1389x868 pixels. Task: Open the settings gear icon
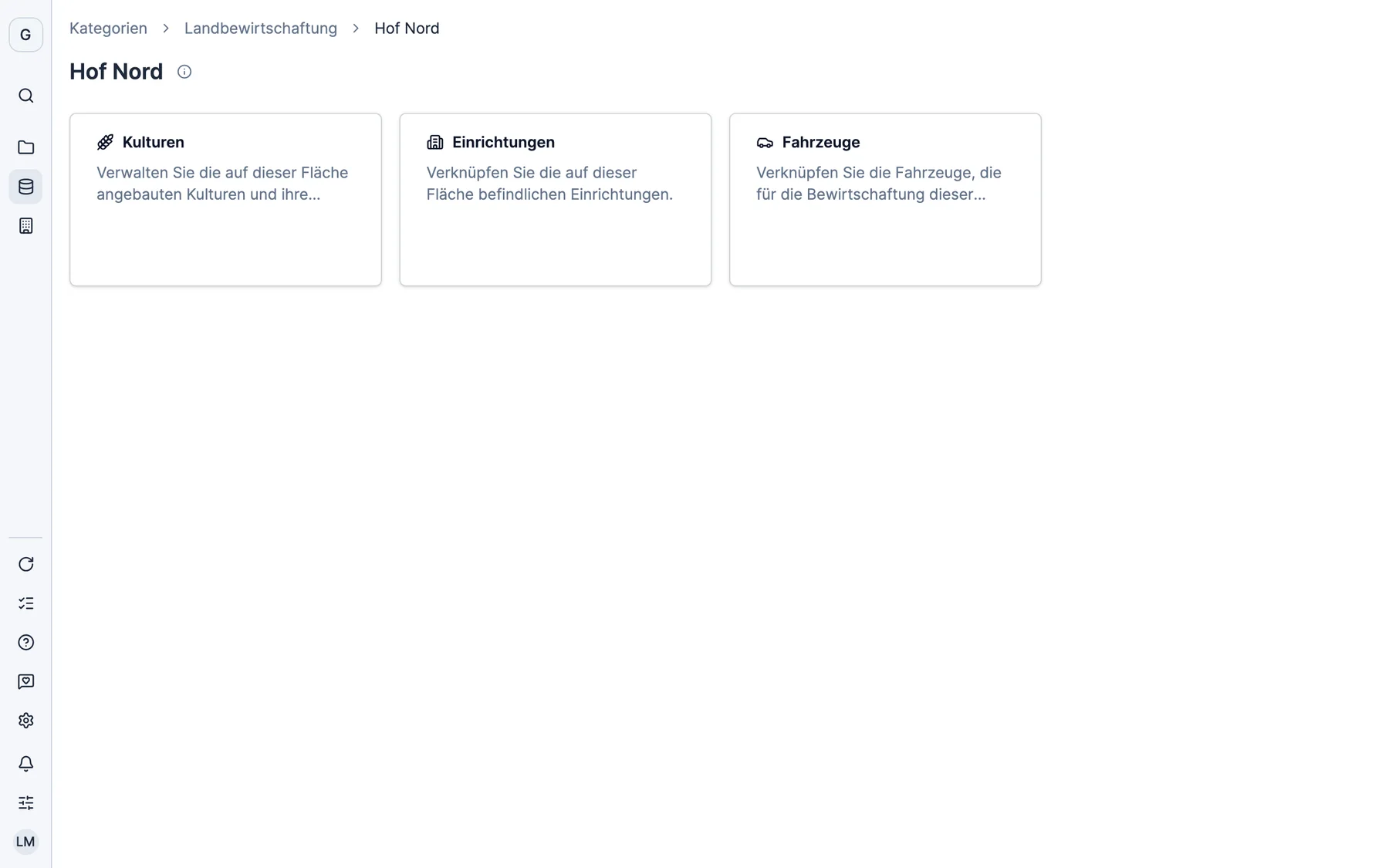(25, 721)
